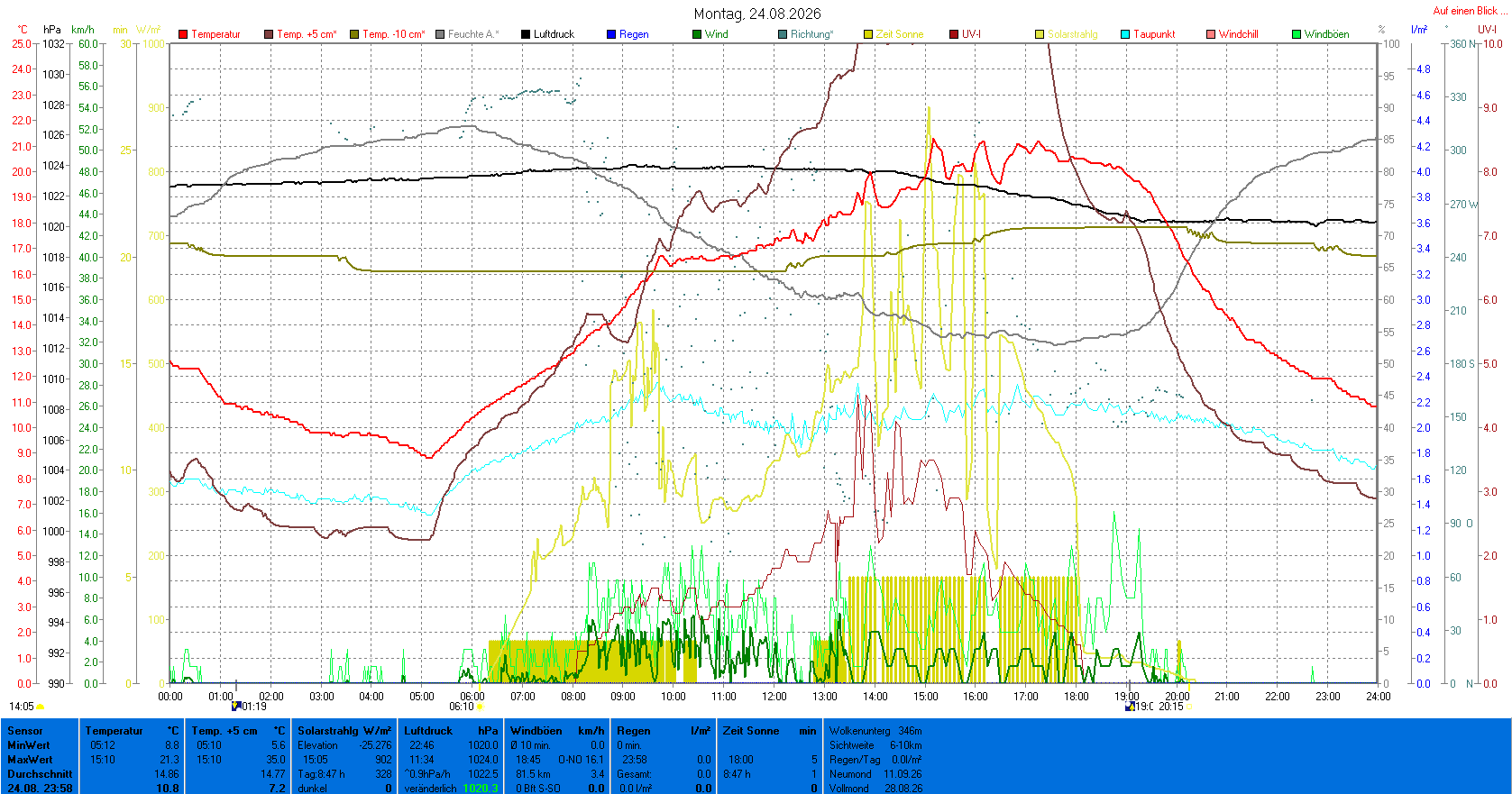Click the green pressure value '1020.3'
The width and height of the screenshot is (1512, 794).
(481, 789)
